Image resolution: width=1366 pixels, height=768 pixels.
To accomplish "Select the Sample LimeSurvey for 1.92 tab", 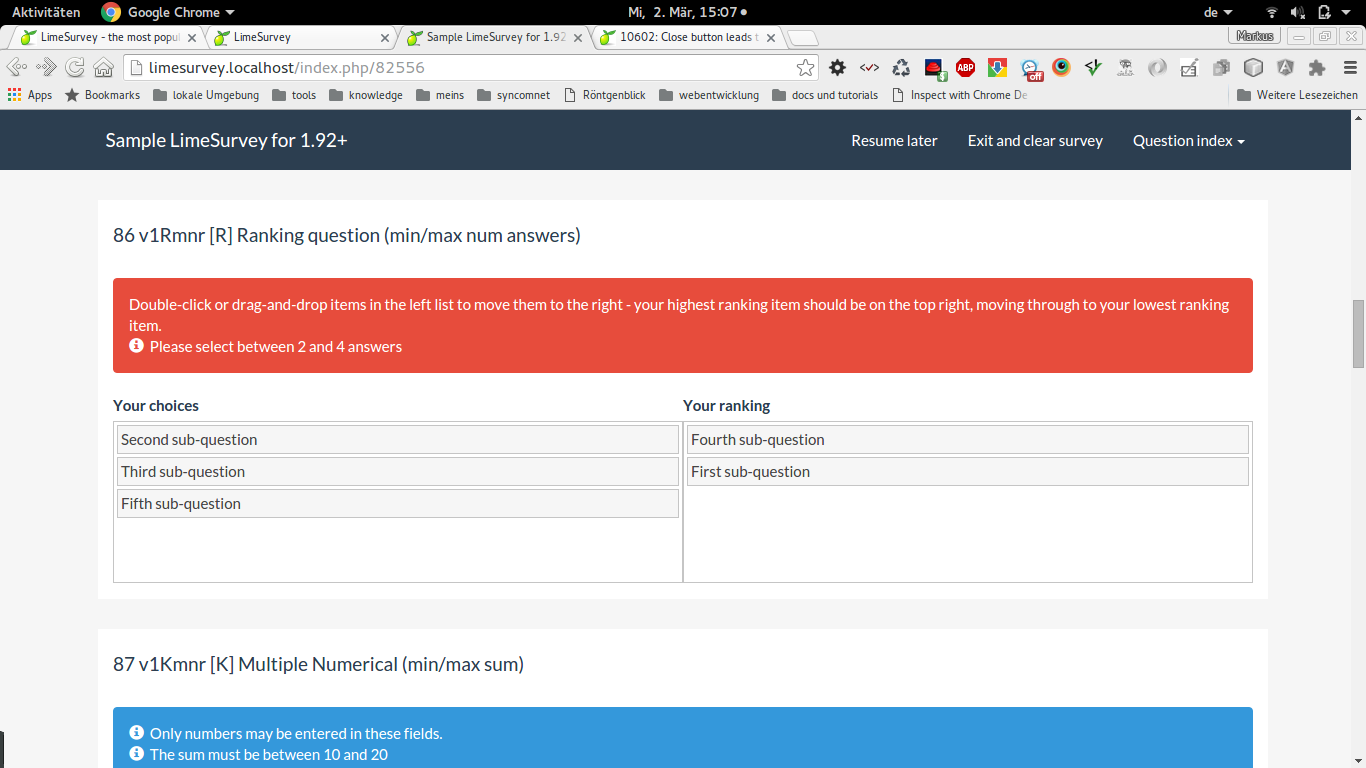I will click(x=495, y=38).
